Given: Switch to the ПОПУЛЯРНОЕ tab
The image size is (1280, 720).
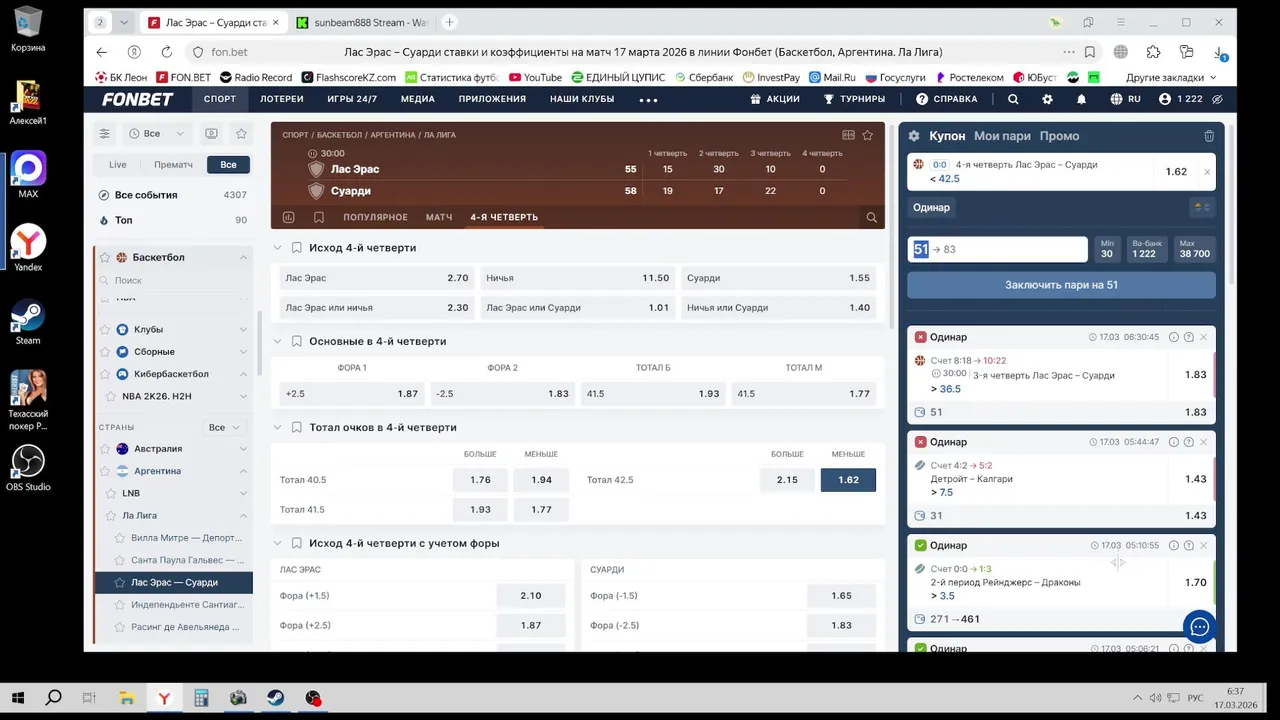Looking at the screenshot, I should pos(375,217).
